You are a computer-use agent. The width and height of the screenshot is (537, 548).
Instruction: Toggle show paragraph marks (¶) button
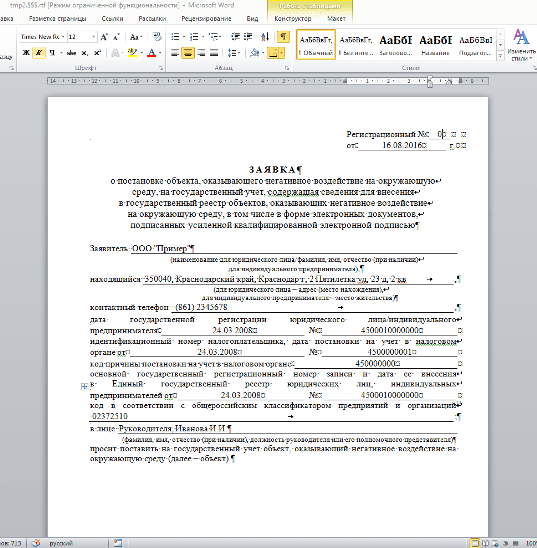(x=283, y=37)
